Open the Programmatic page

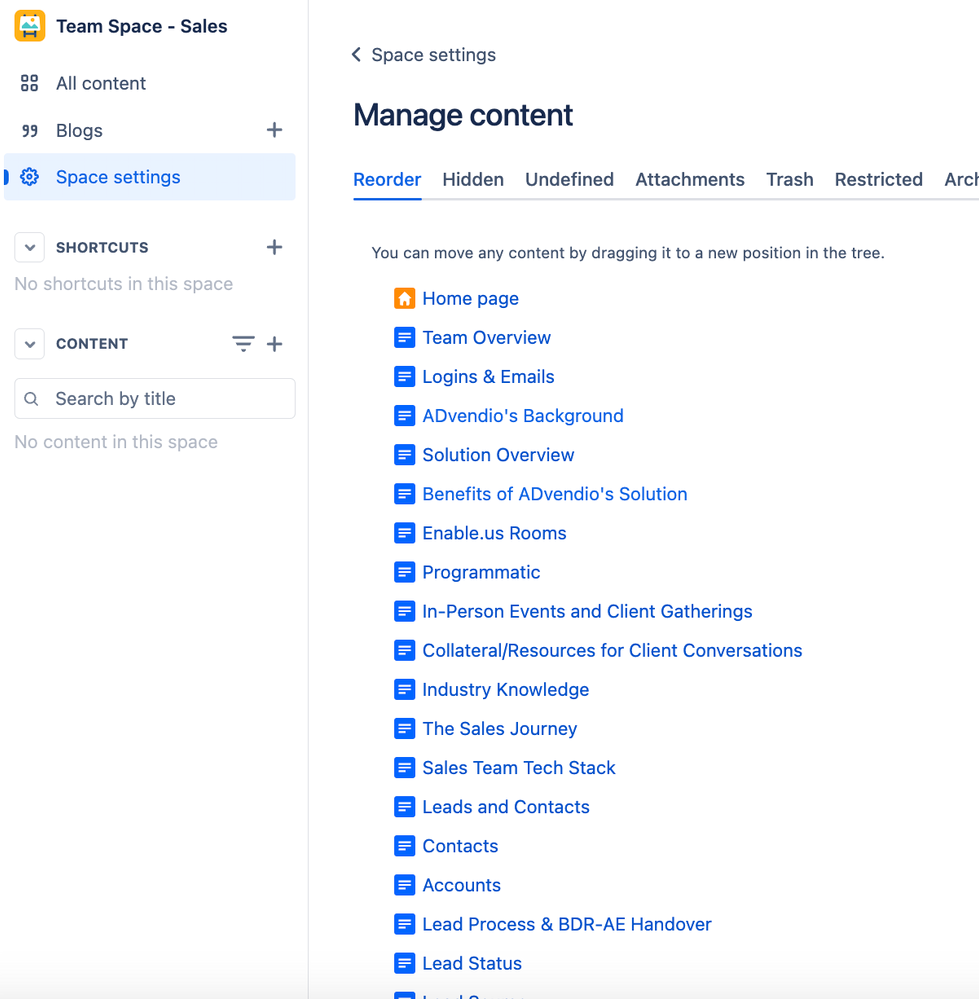482,572
